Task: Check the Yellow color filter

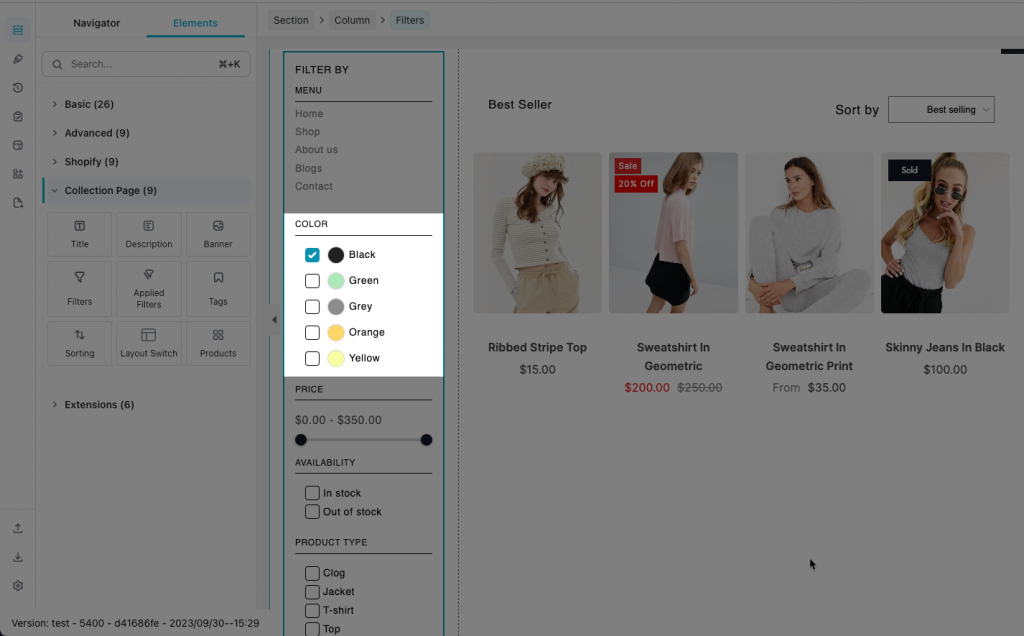Action: coord(312,358)
